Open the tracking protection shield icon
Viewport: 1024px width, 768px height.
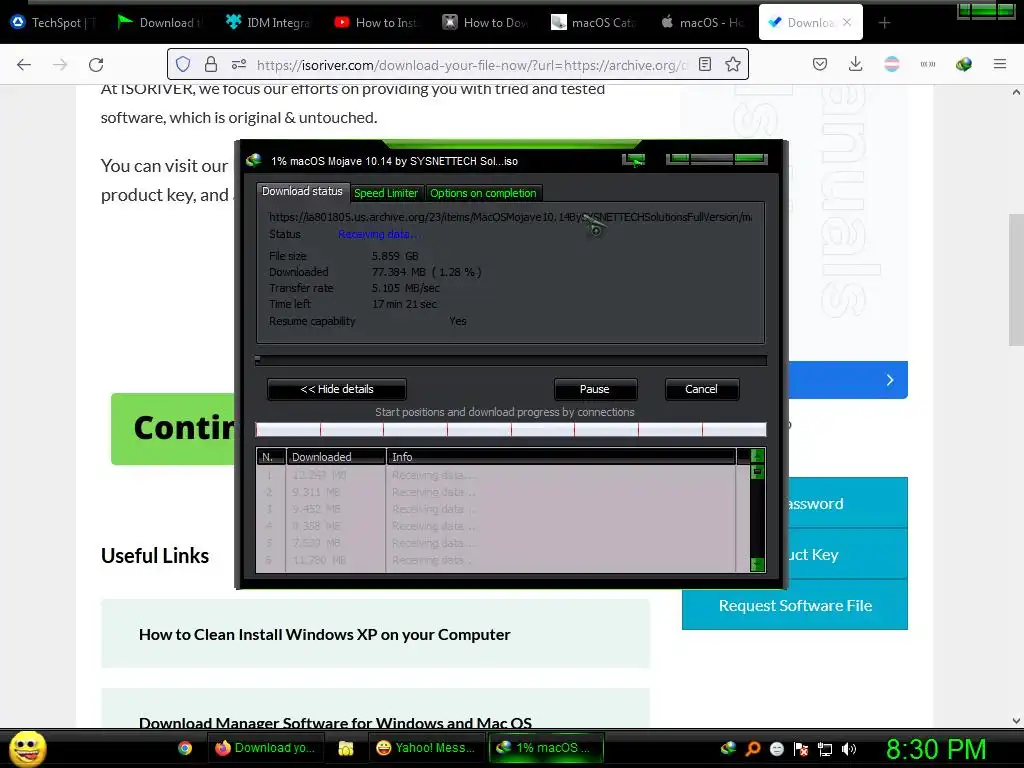tap(183, 64)
